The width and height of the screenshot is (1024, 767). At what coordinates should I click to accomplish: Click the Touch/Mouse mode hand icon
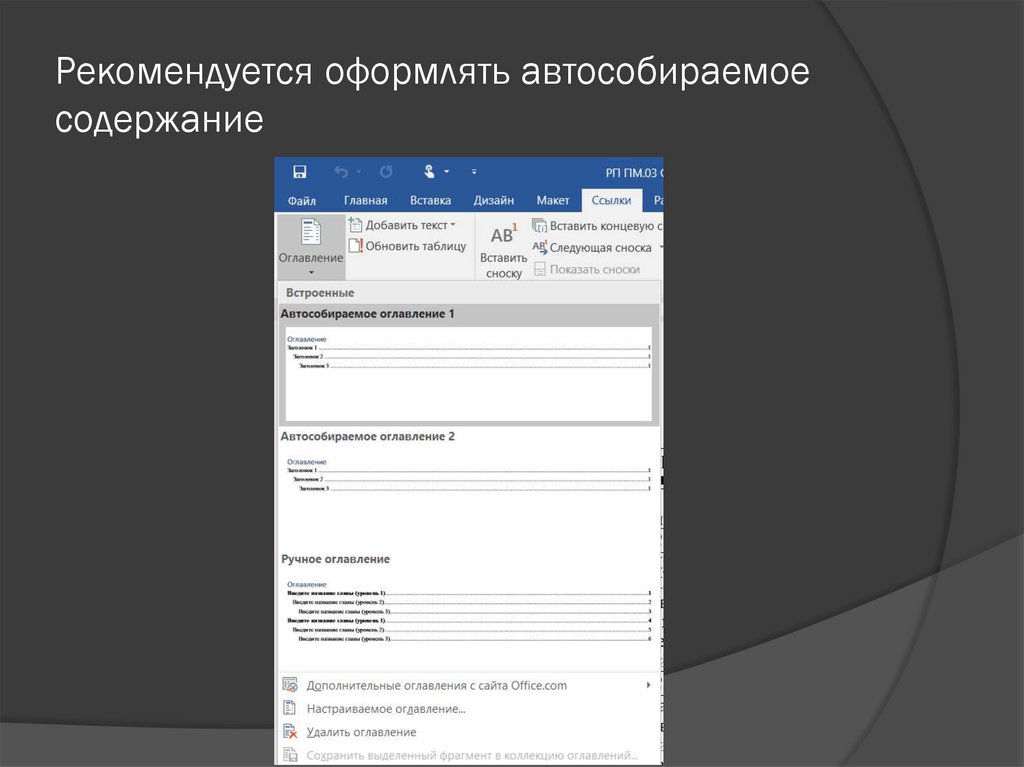coord(430,172)
